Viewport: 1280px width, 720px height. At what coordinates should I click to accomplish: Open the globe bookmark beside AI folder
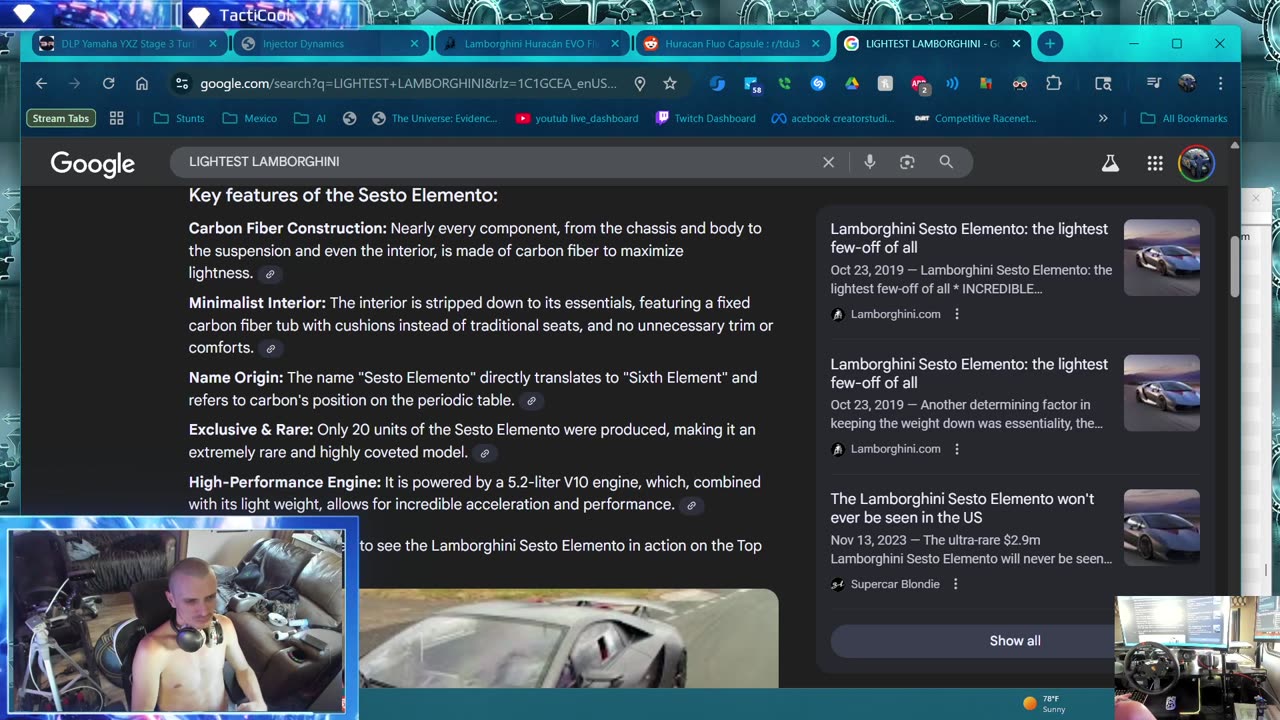pyautogui.click(x=349, y=118)
